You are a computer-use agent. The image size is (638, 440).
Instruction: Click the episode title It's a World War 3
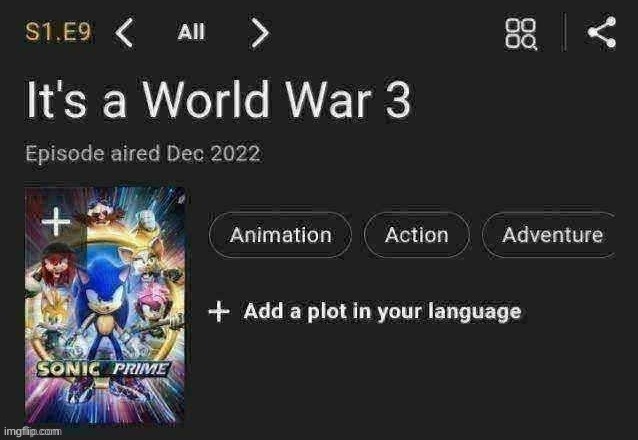pyautogui.click(x=218, y=99)
